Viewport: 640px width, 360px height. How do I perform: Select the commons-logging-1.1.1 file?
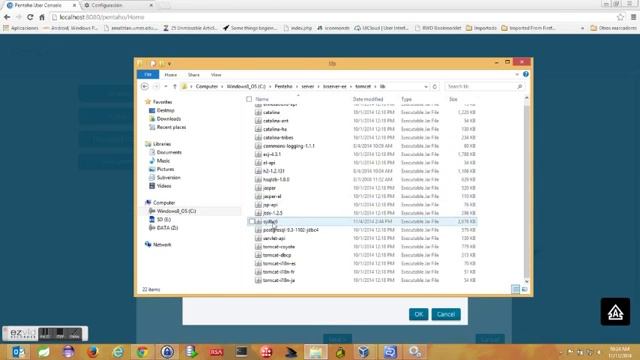[x=289, y=146]
